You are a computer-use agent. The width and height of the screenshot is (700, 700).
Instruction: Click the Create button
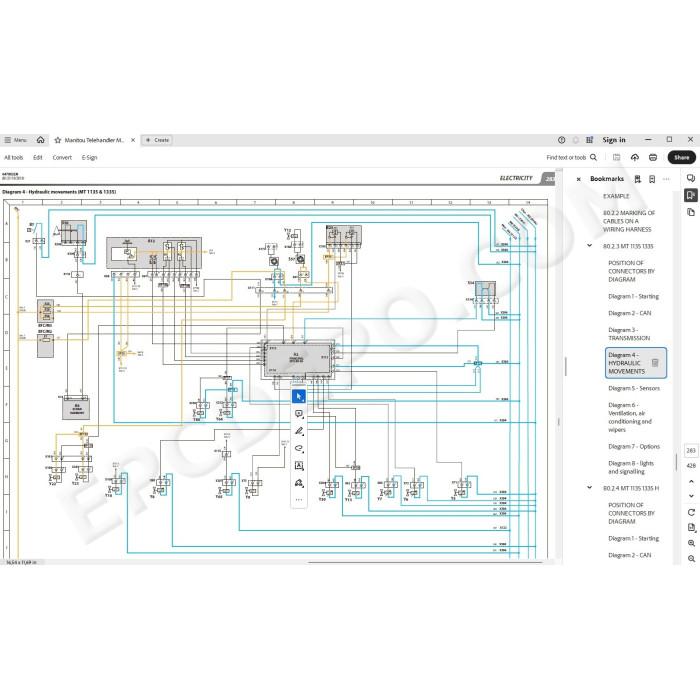157,140
